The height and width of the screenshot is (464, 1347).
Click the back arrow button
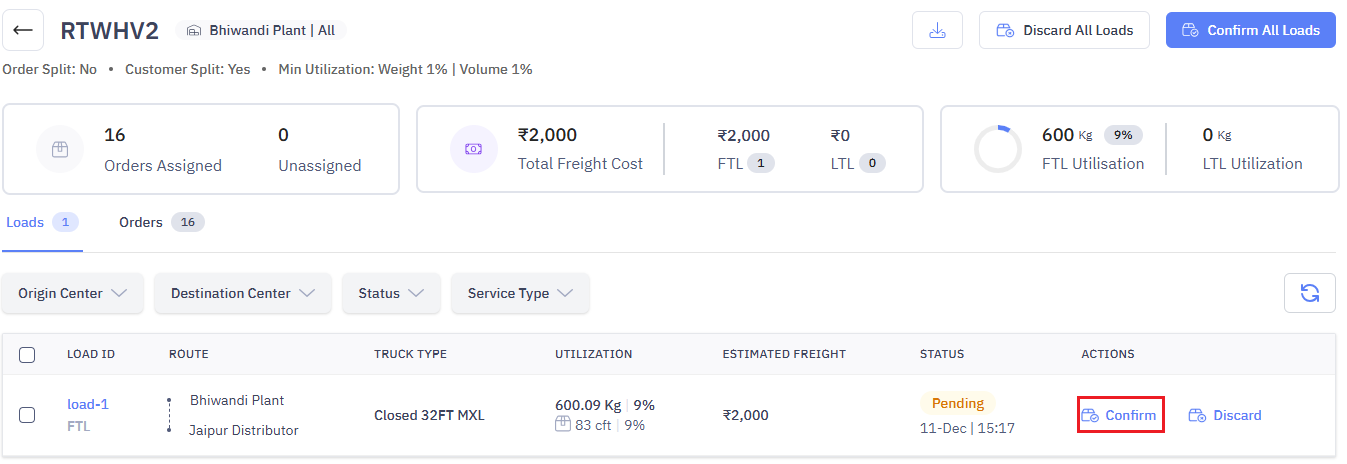[x=23, y=30]
